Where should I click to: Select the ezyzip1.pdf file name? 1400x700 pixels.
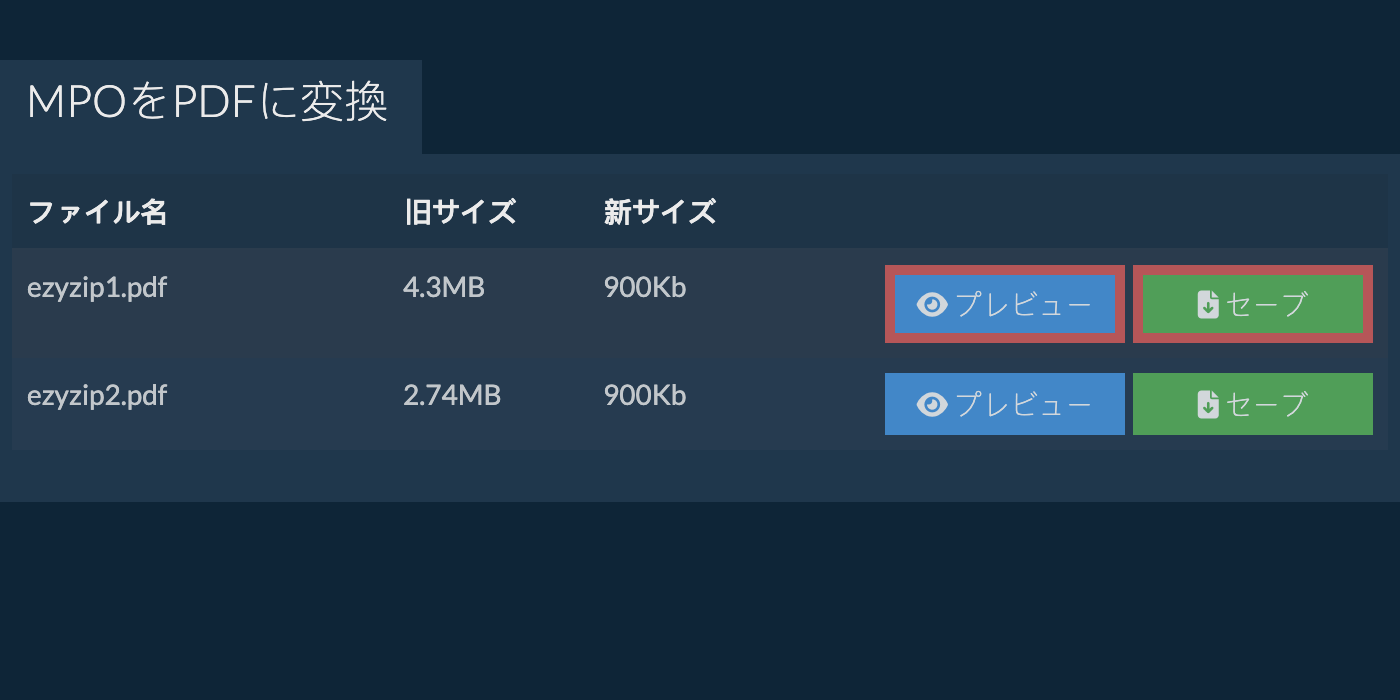[97, 288]
